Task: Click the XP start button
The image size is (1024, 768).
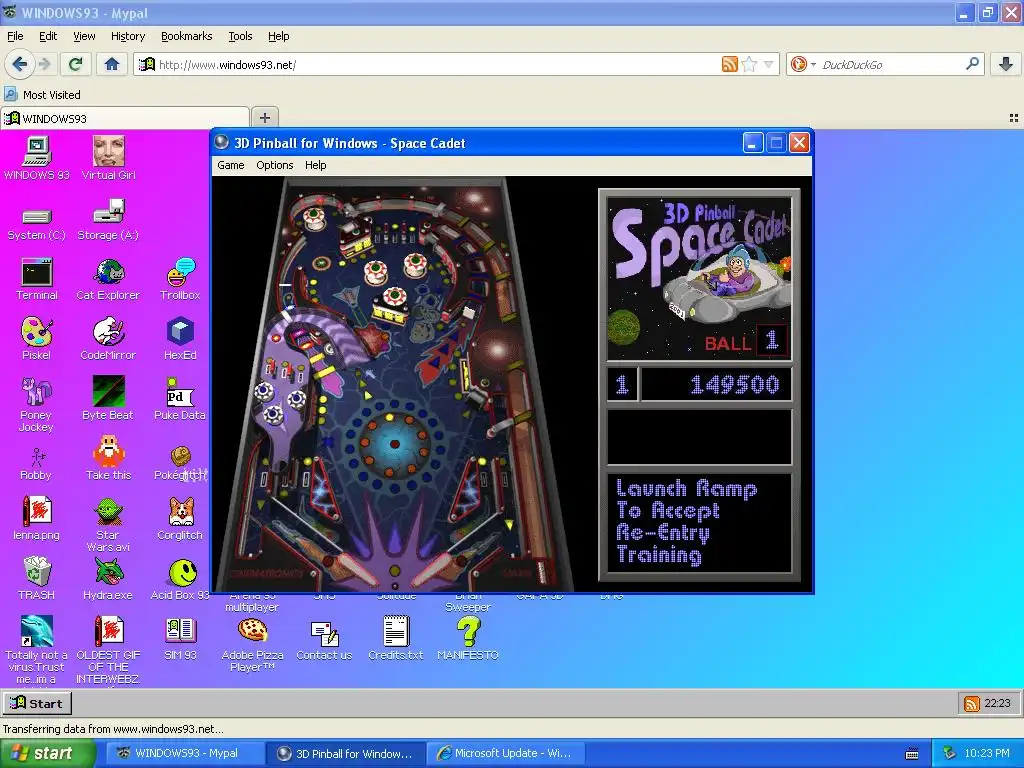Action: (x=47, y=753)
